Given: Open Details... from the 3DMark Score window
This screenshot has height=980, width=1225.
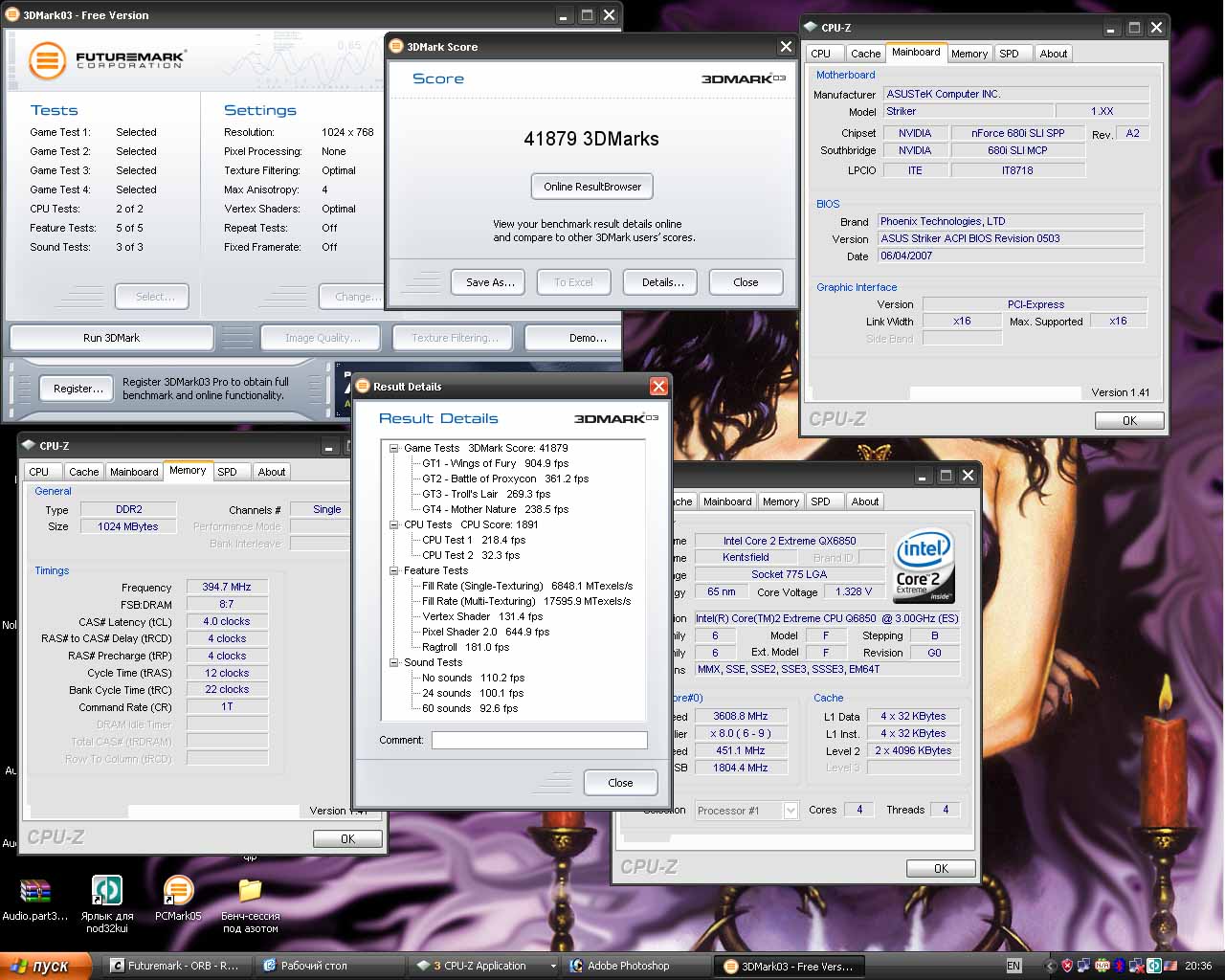Looking at the screenshot, I should coord(662,282).
